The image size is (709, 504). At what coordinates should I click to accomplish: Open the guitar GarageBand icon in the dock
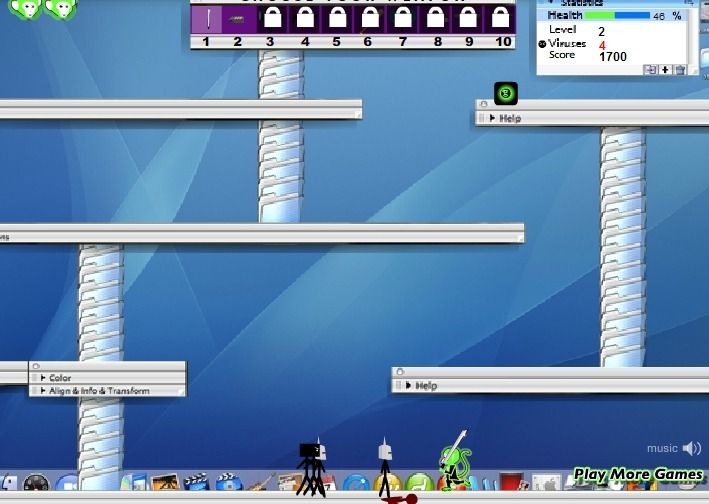(260, 483)
